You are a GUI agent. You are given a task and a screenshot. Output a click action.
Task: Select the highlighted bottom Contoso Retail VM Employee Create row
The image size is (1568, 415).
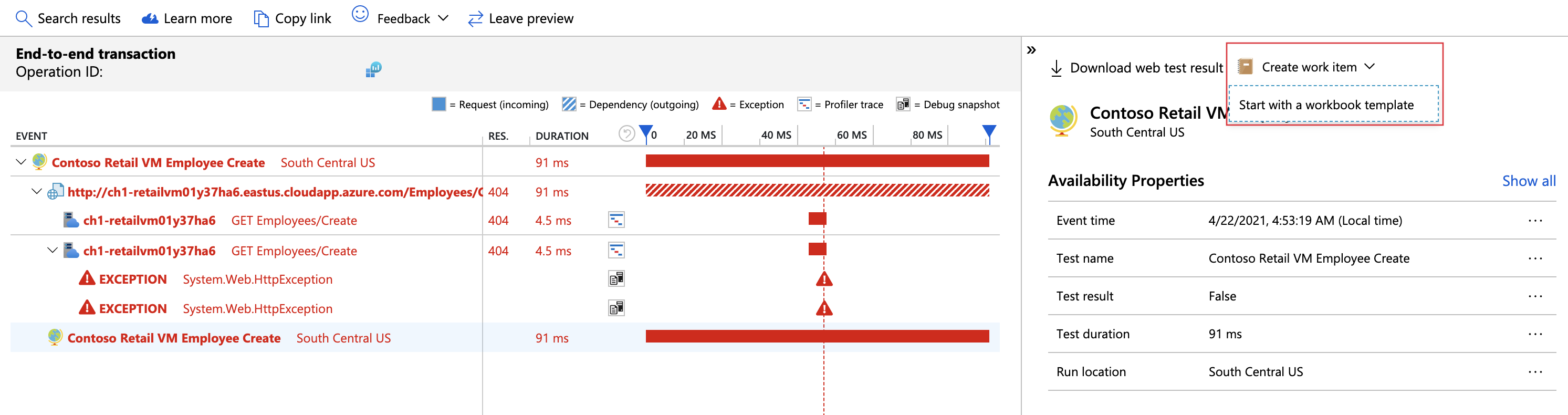(x=505, y=338)
